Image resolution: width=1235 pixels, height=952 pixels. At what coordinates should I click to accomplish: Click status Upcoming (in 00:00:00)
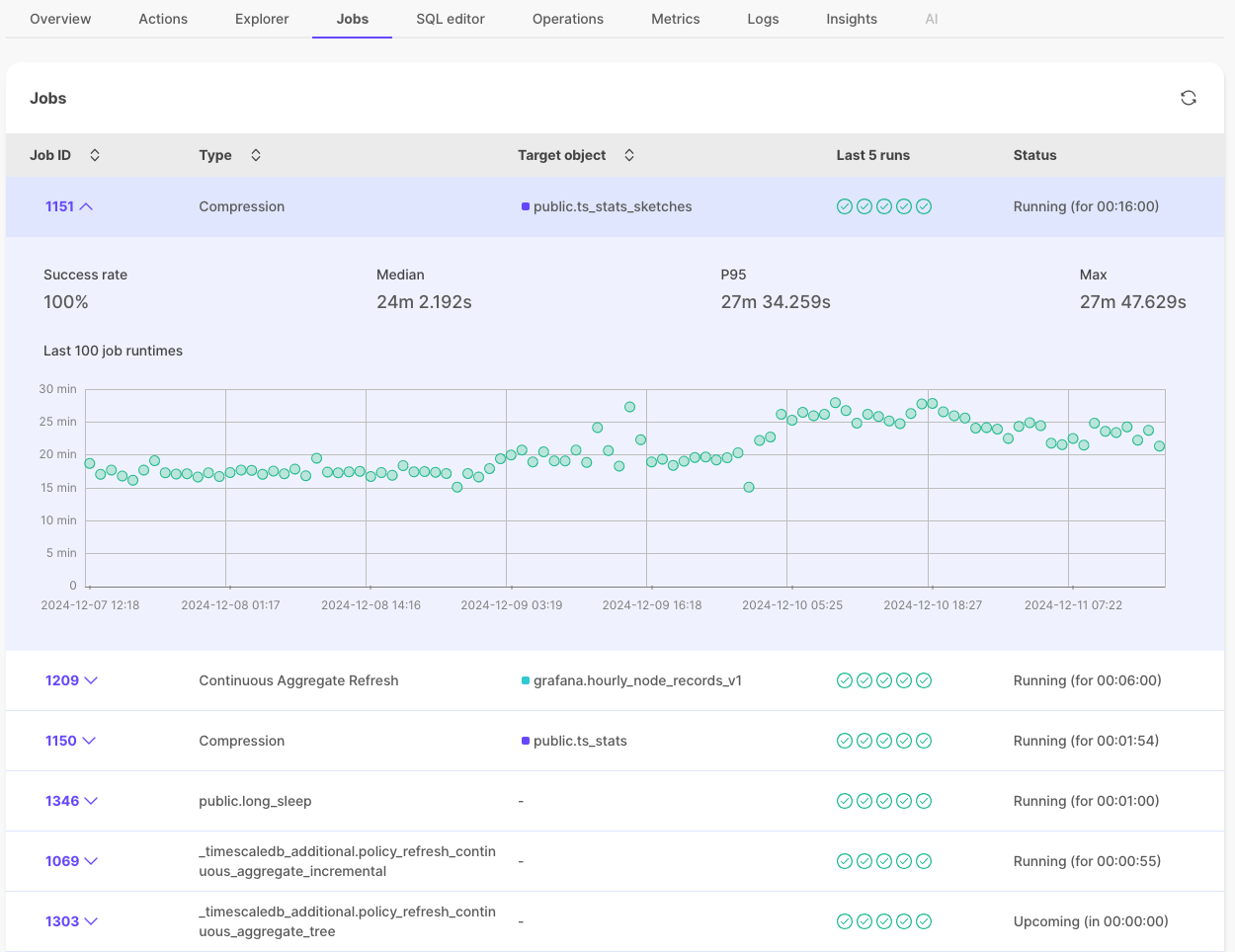pyautogui.click(x=1091, y=921)
